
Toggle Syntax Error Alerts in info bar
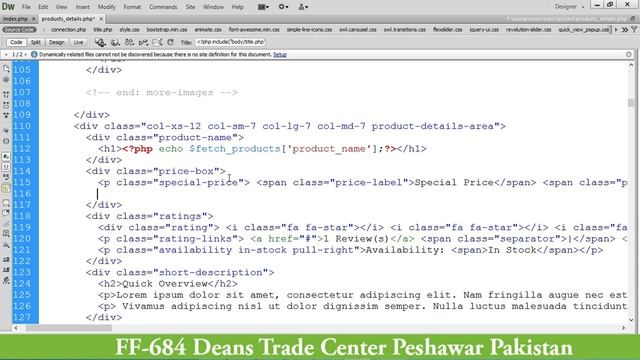6,188
